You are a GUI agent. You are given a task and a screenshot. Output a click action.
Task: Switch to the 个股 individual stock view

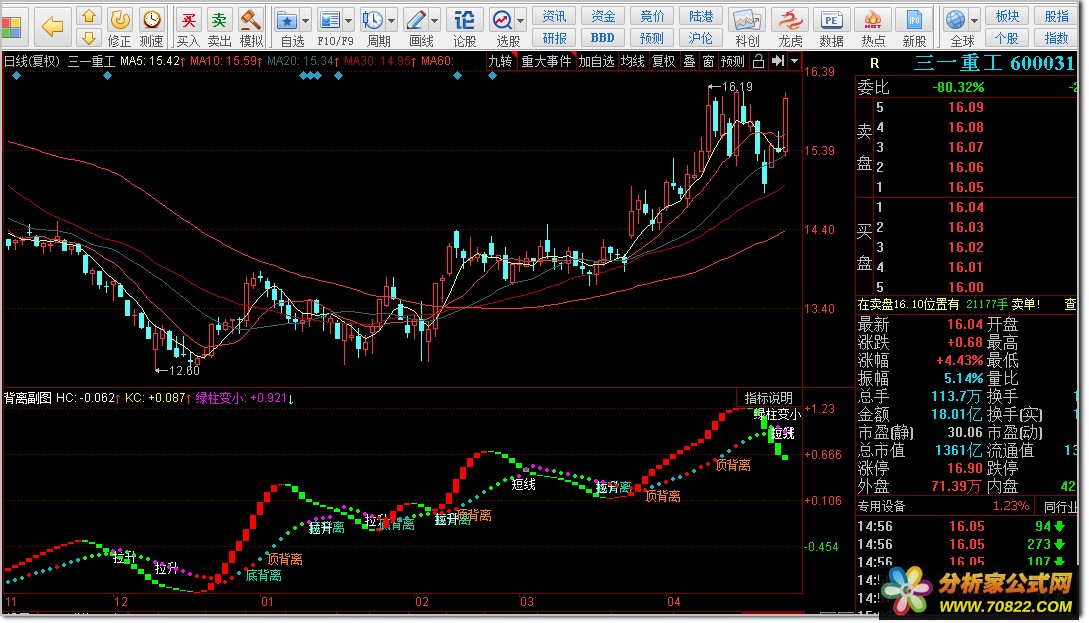(1007, 38)
